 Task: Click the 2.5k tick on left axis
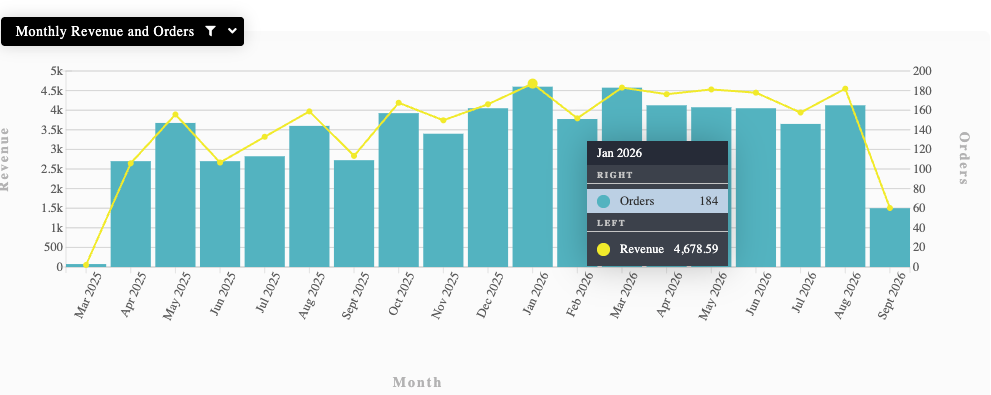pos(52,169)
